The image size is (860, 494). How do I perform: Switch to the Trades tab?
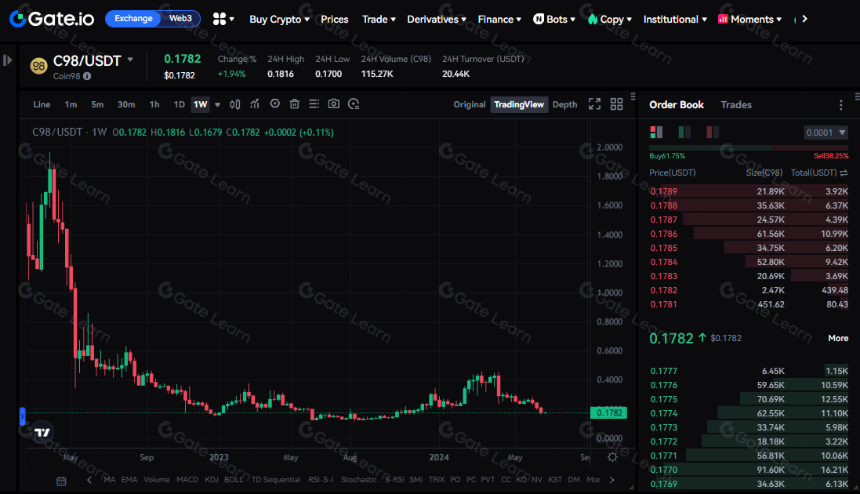point(736,105)
